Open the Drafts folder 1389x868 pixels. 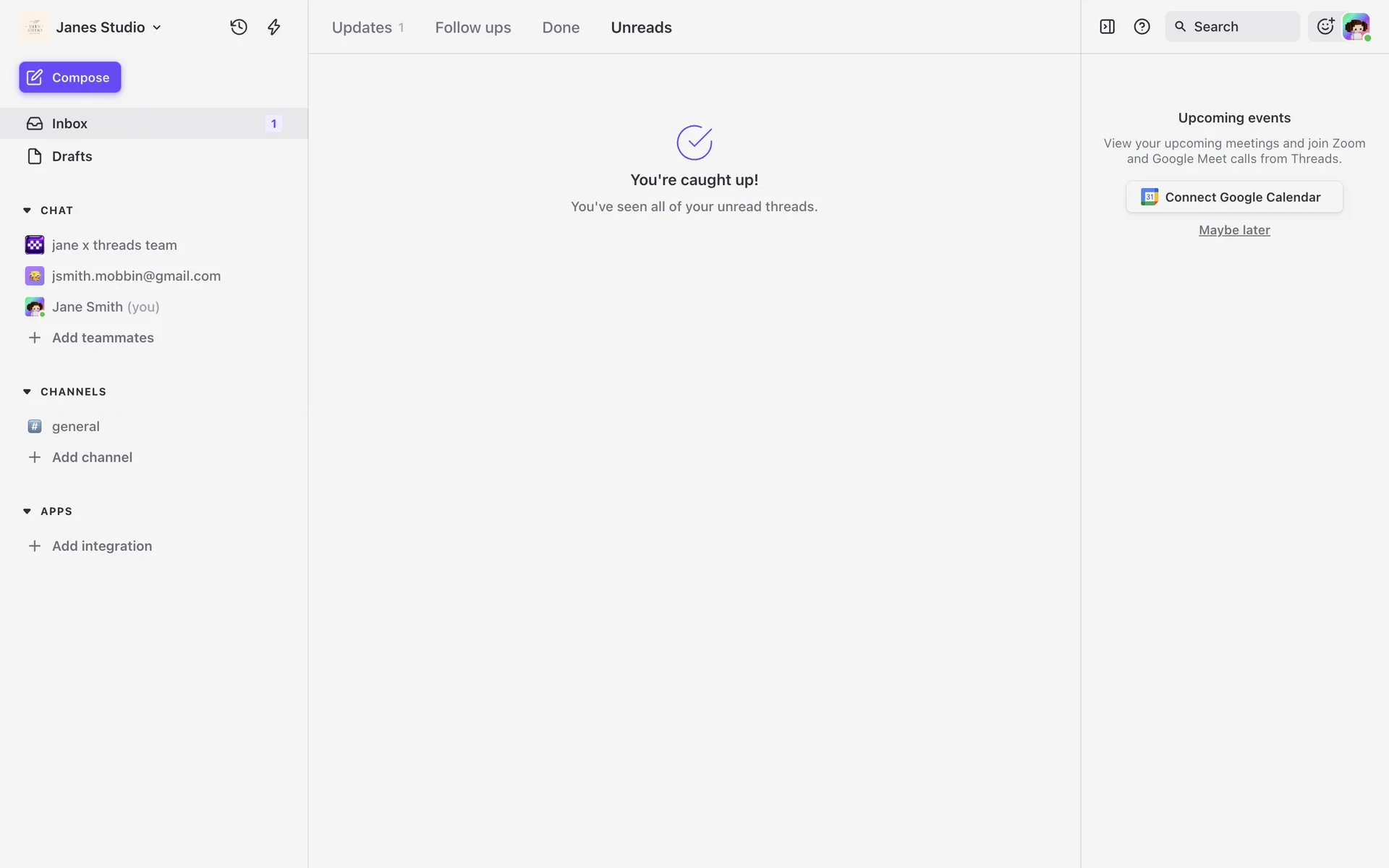pyautogui.click(x=72, y=156)
